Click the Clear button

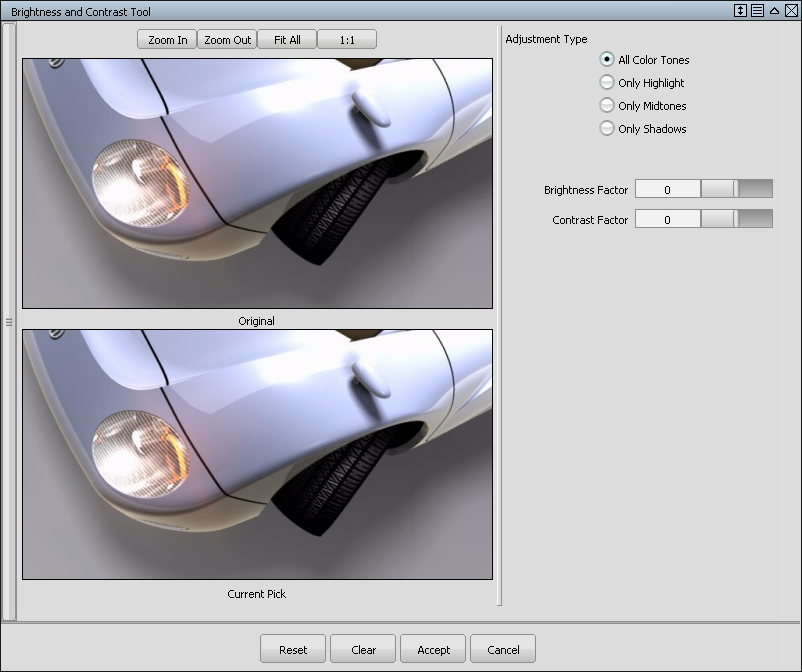362,648
